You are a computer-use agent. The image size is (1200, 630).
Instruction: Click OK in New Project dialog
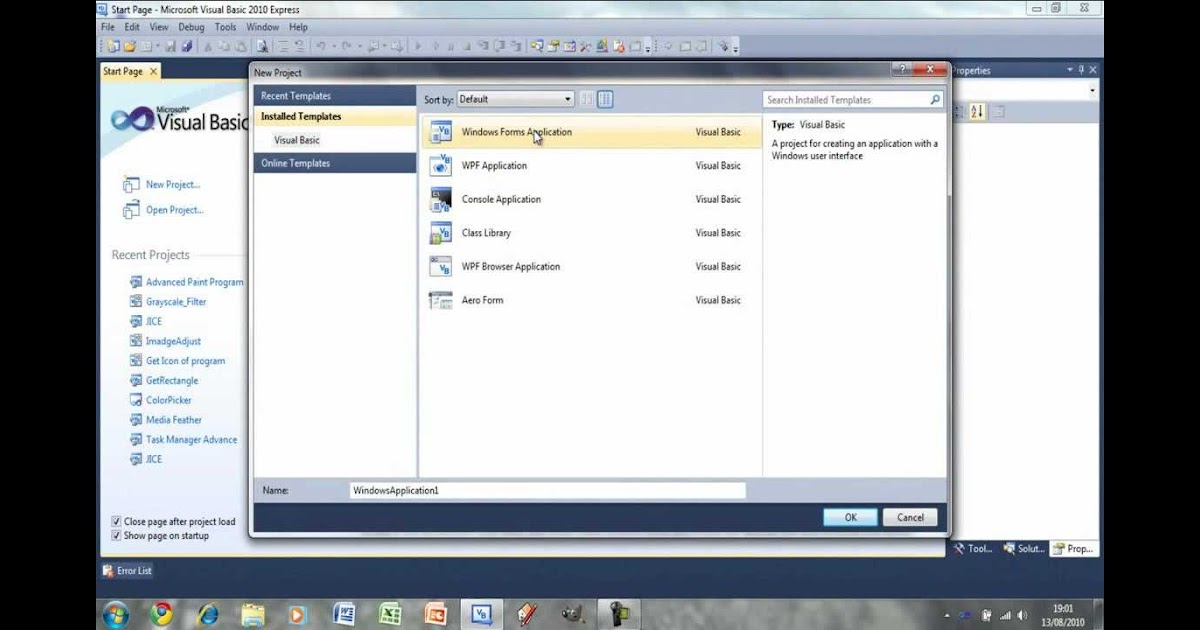850,517
